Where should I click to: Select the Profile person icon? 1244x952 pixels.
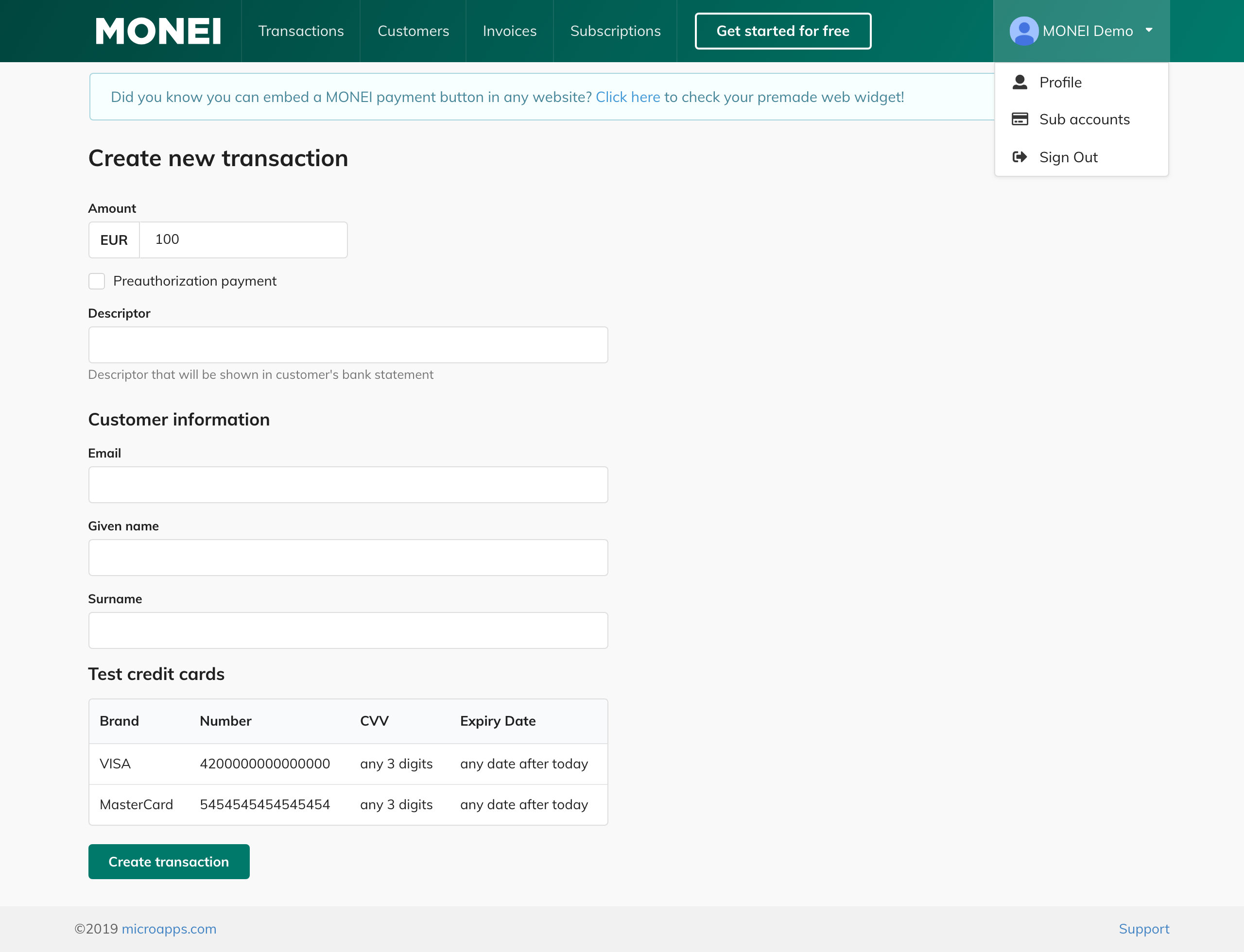tap(1019, 82)
